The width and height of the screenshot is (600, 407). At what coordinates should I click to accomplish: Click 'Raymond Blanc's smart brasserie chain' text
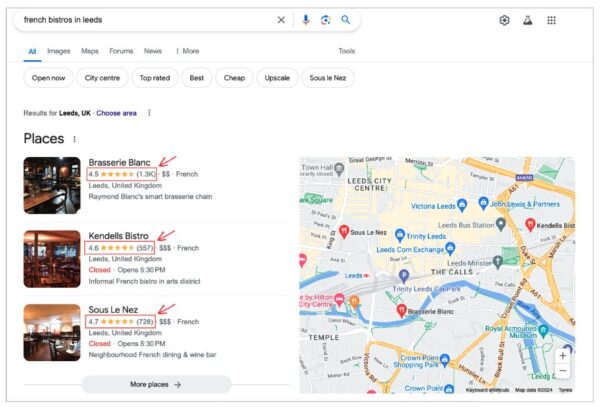[x=150, y=197]
